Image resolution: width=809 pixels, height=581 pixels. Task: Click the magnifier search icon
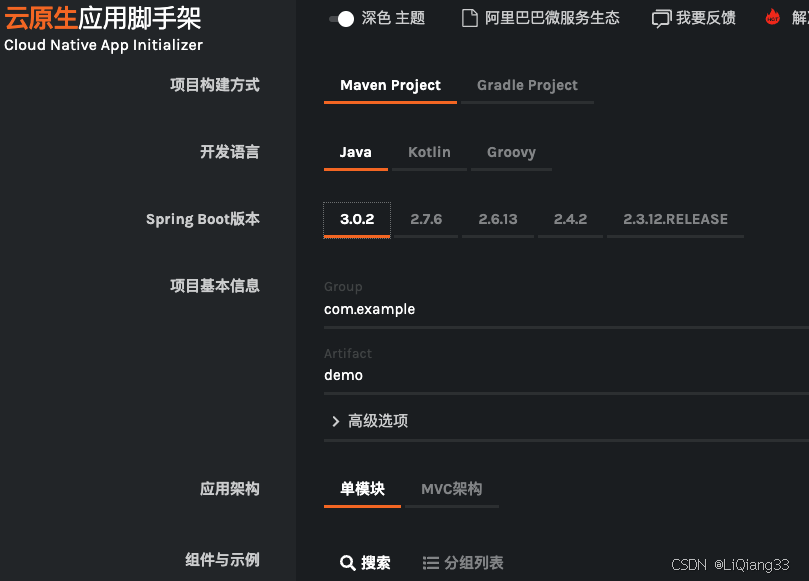pos(348,562)
